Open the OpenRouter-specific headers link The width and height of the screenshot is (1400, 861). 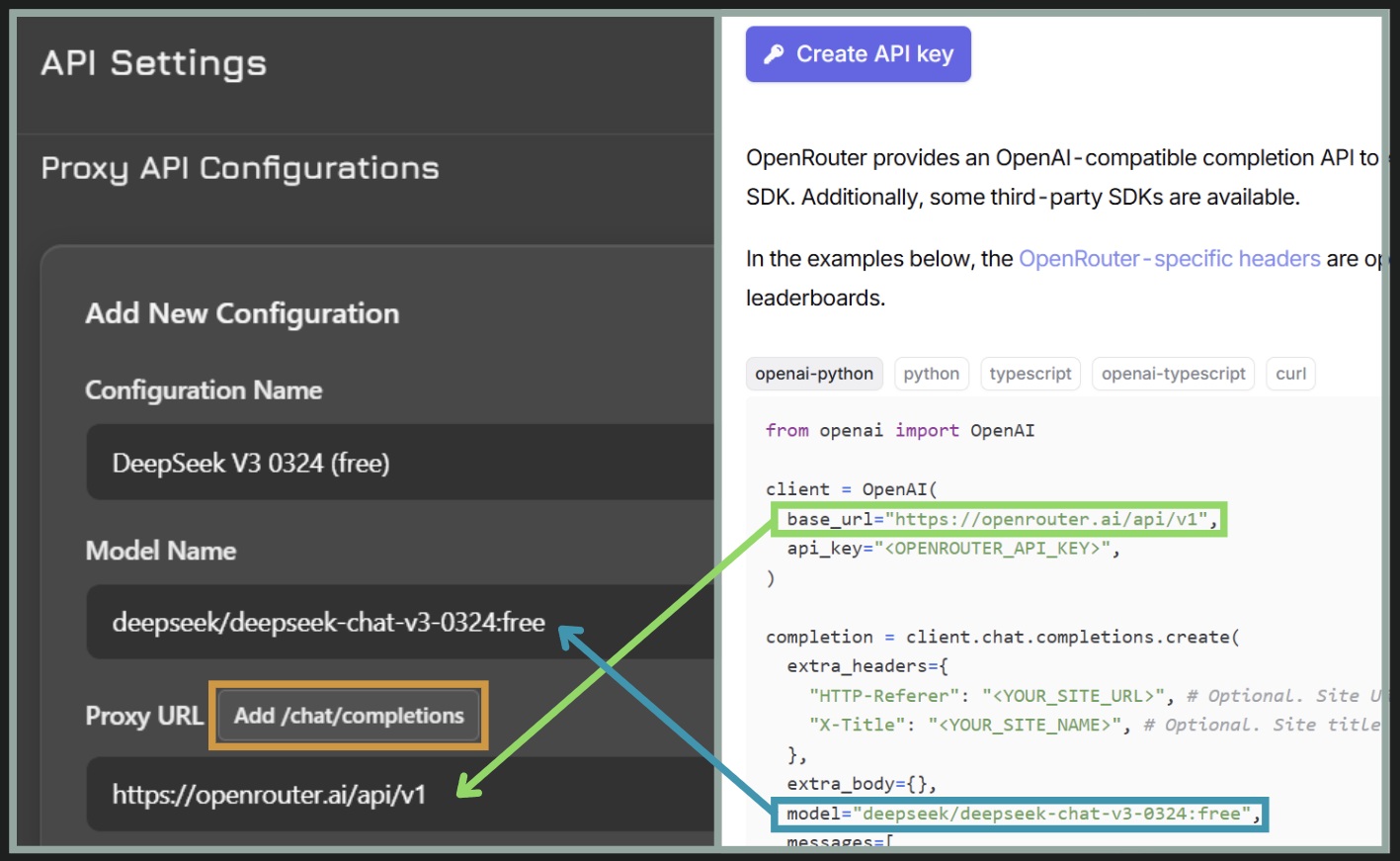tap(1169, 259)
